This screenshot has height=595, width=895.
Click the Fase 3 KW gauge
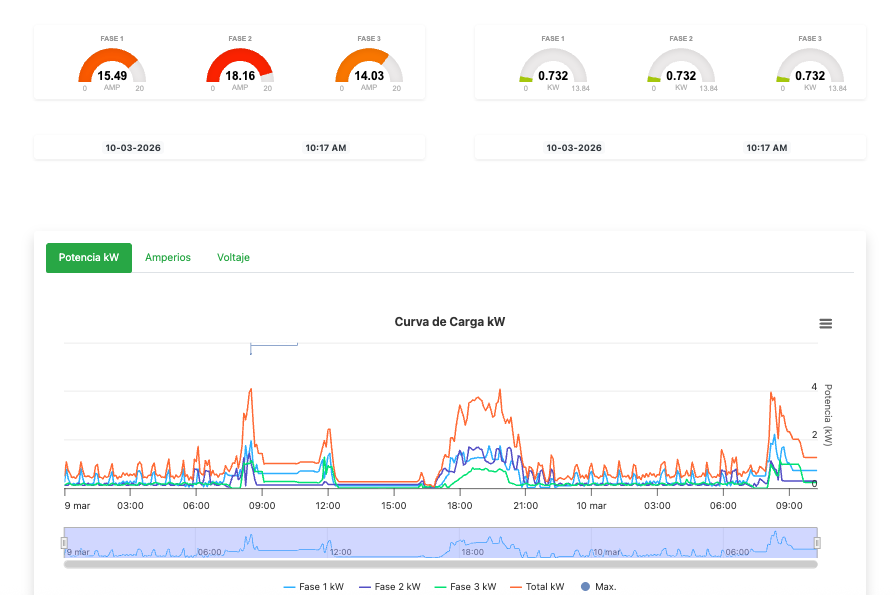[810, 69]
